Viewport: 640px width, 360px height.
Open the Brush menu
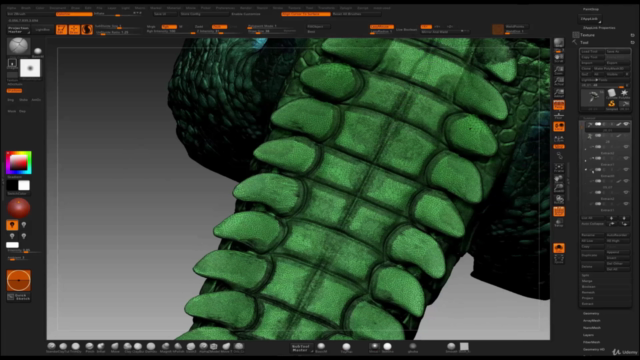pos(26,8)
